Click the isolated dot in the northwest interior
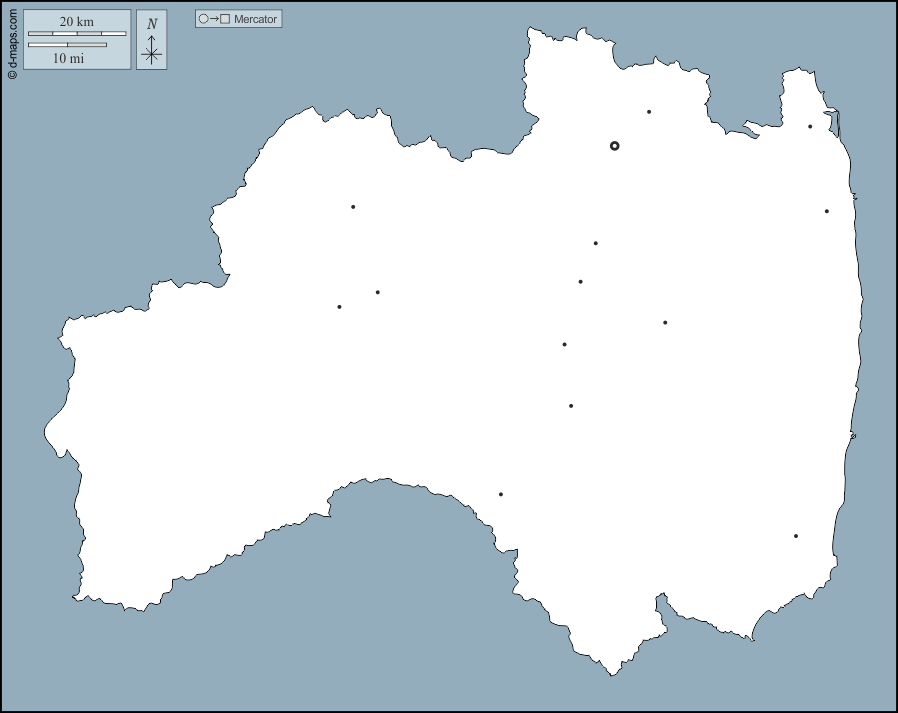Screen dimensions: 898x713 pos(353,207)
